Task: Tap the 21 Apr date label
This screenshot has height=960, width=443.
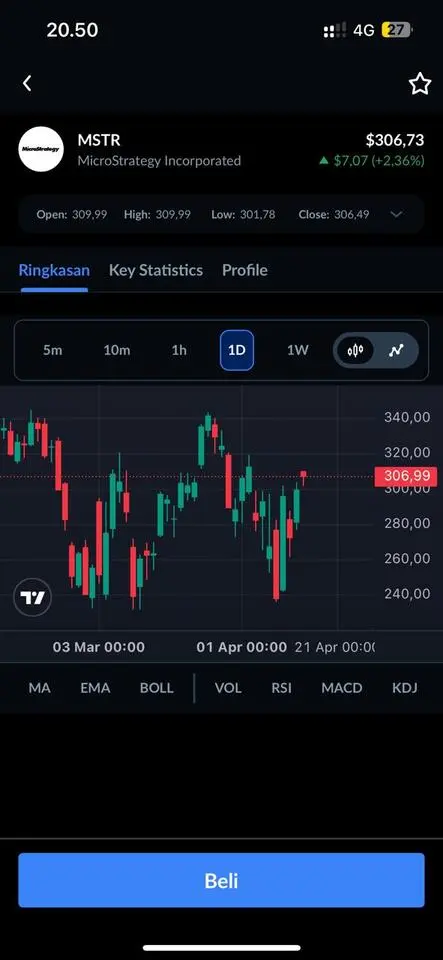Action: tap(335, 647)
